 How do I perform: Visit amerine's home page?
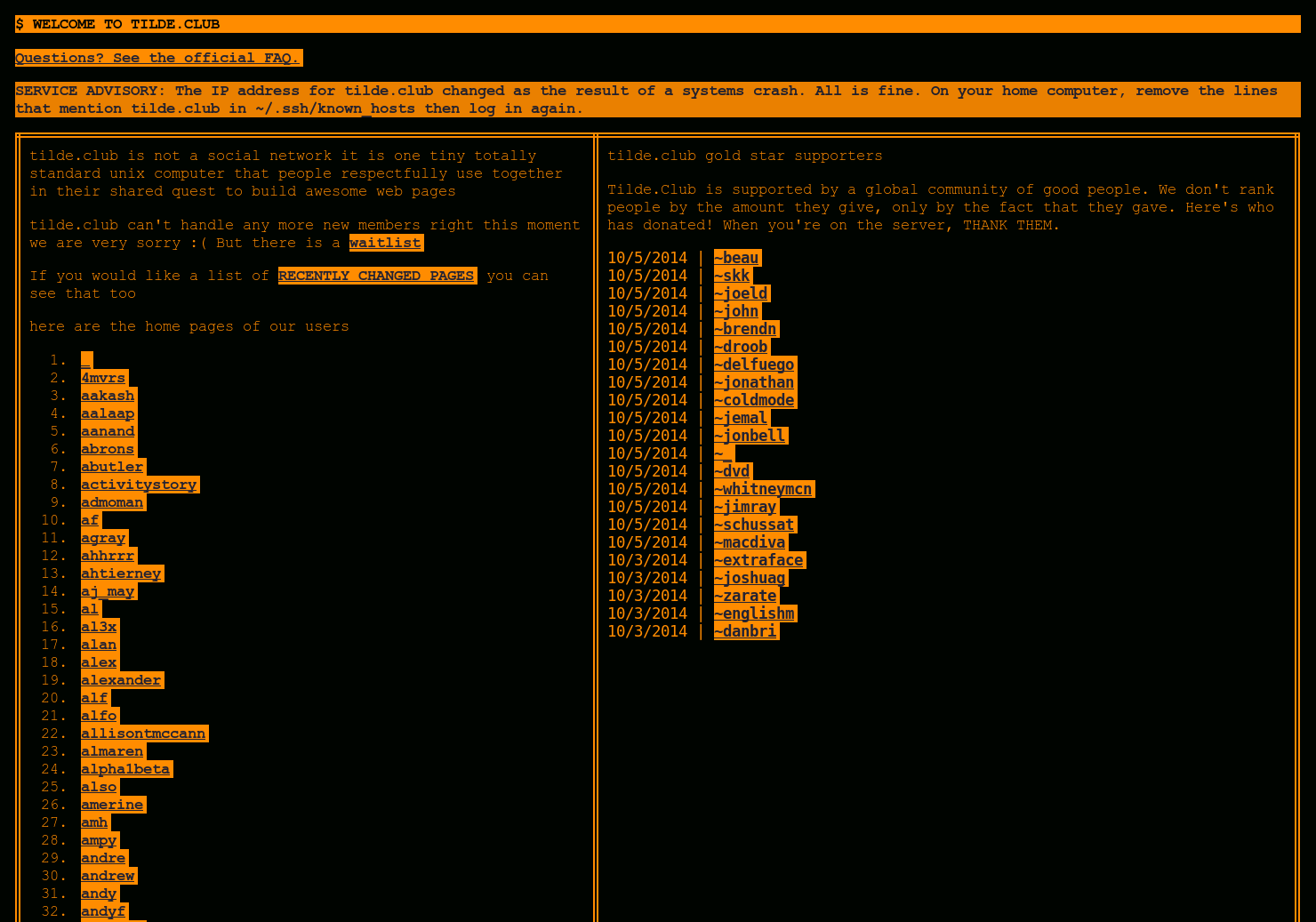pos(112,805)
